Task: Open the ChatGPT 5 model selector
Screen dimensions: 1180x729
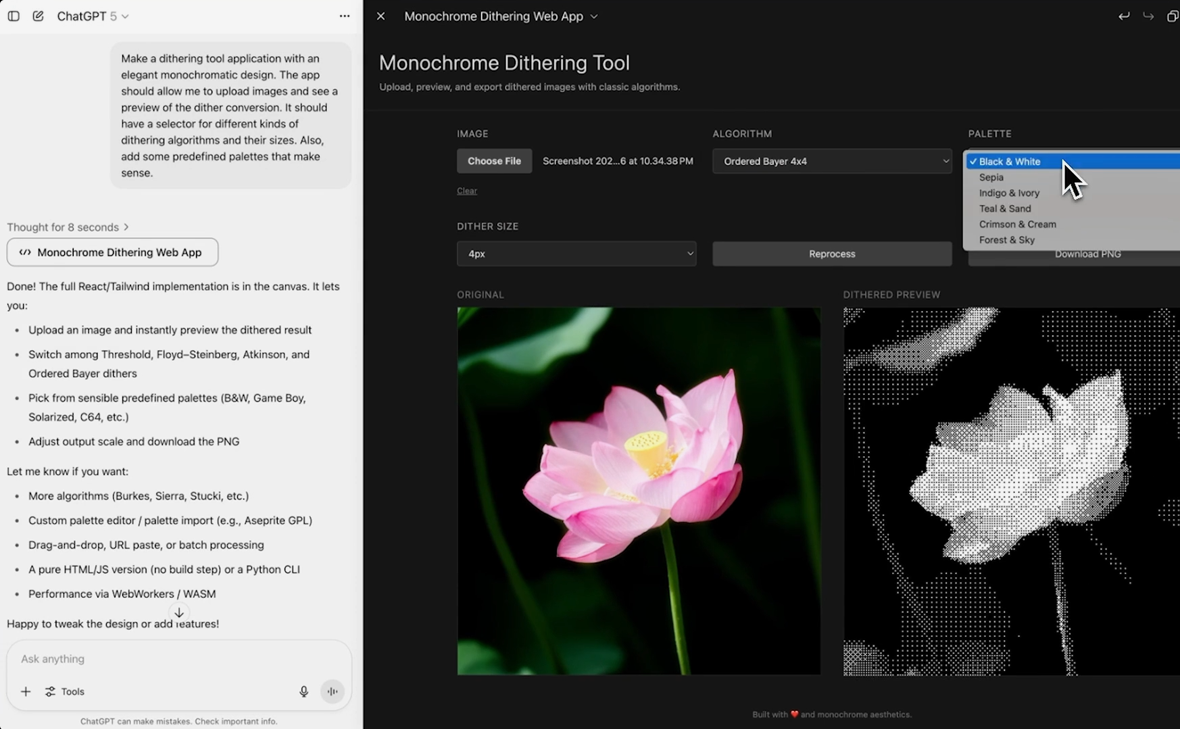Action: point(93,16)
